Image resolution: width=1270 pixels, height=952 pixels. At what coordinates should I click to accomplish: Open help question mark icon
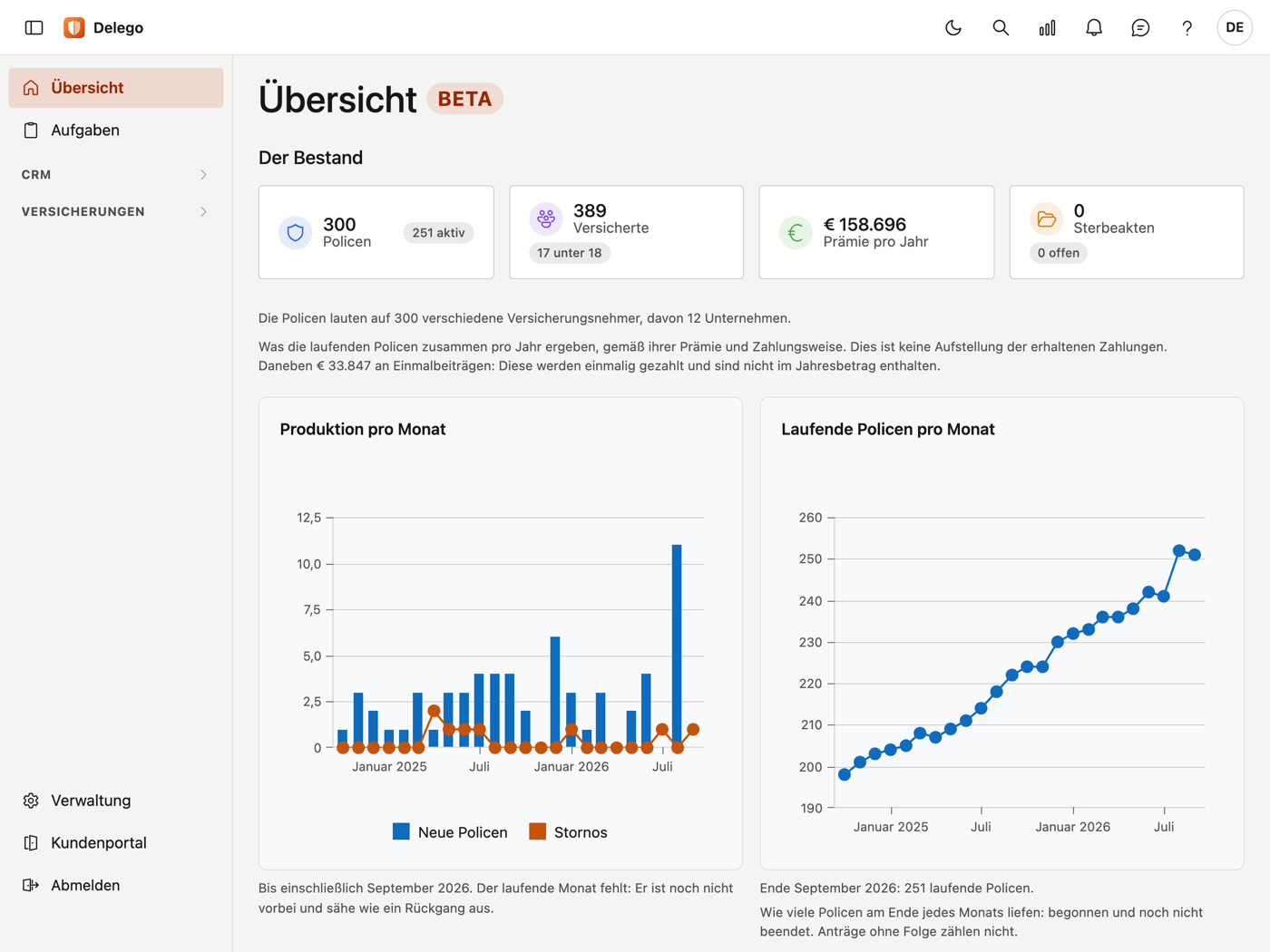(x=1187, y=27)
